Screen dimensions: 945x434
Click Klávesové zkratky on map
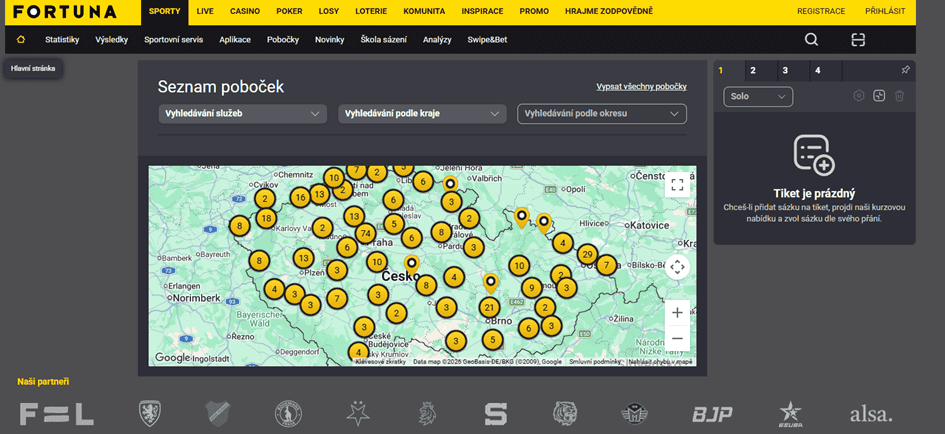pyautogui.click(x=381, y=362)
